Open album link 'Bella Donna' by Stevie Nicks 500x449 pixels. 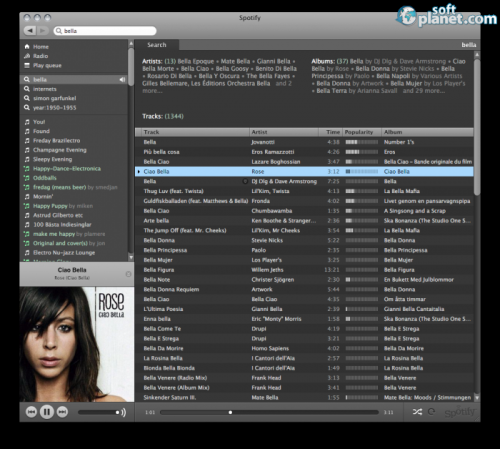tap(372, 69)
